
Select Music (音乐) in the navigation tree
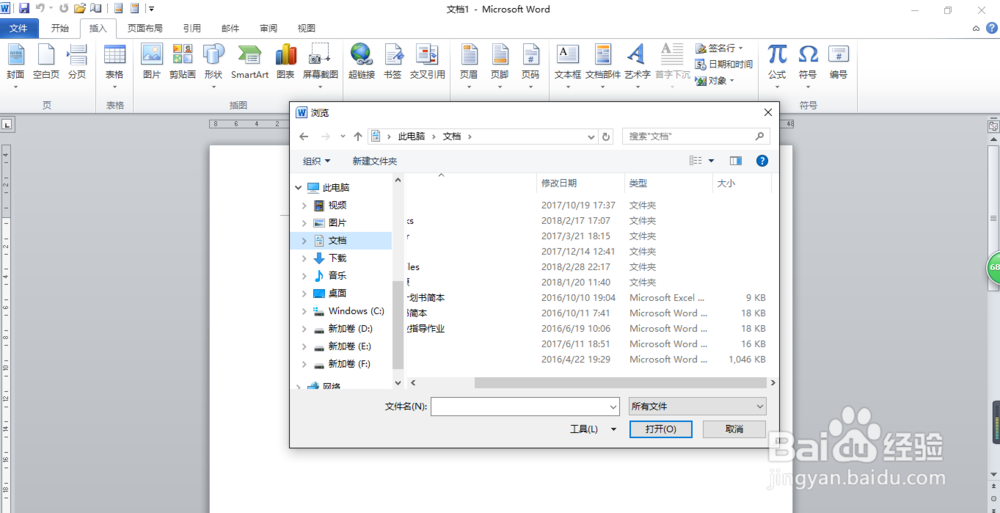coord(337,276)
